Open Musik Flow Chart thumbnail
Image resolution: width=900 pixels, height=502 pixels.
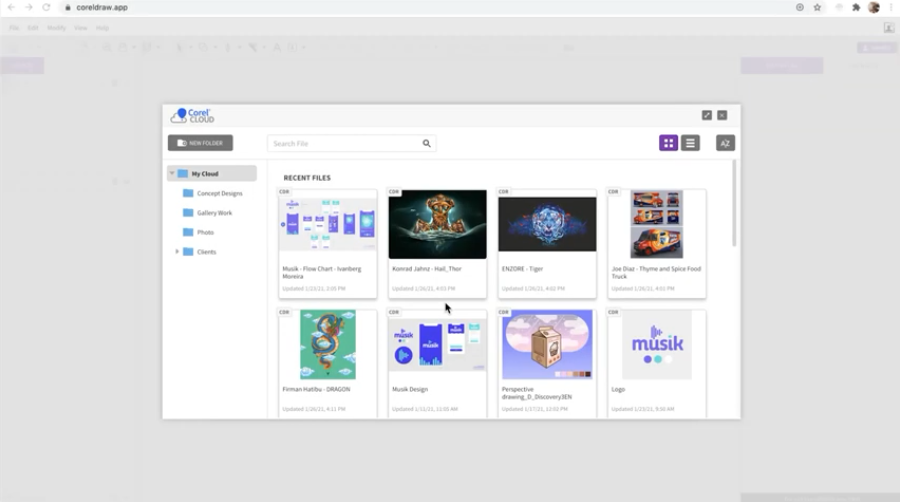coord(328,224)
